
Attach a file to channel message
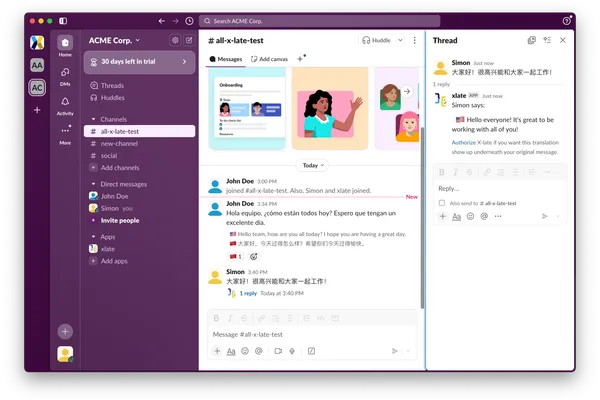coord(217,351)
